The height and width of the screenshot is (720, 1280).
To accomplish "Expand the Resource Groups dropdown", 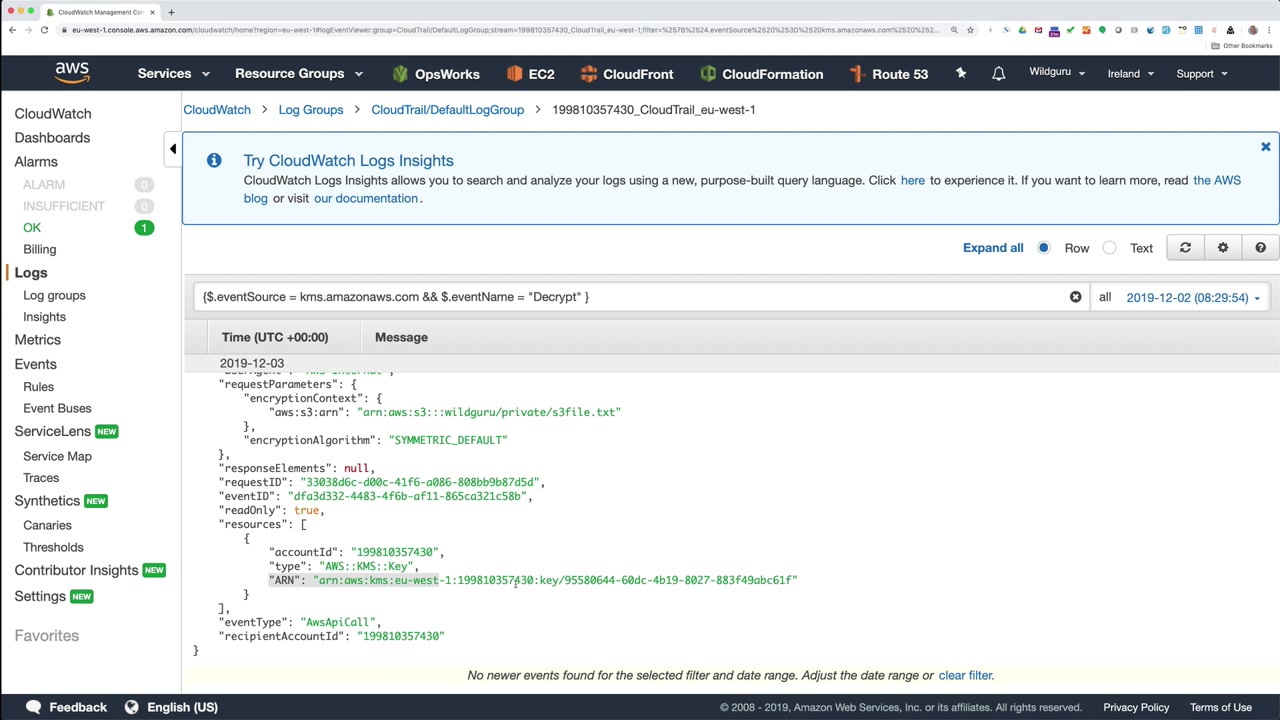I will (298, 74).
